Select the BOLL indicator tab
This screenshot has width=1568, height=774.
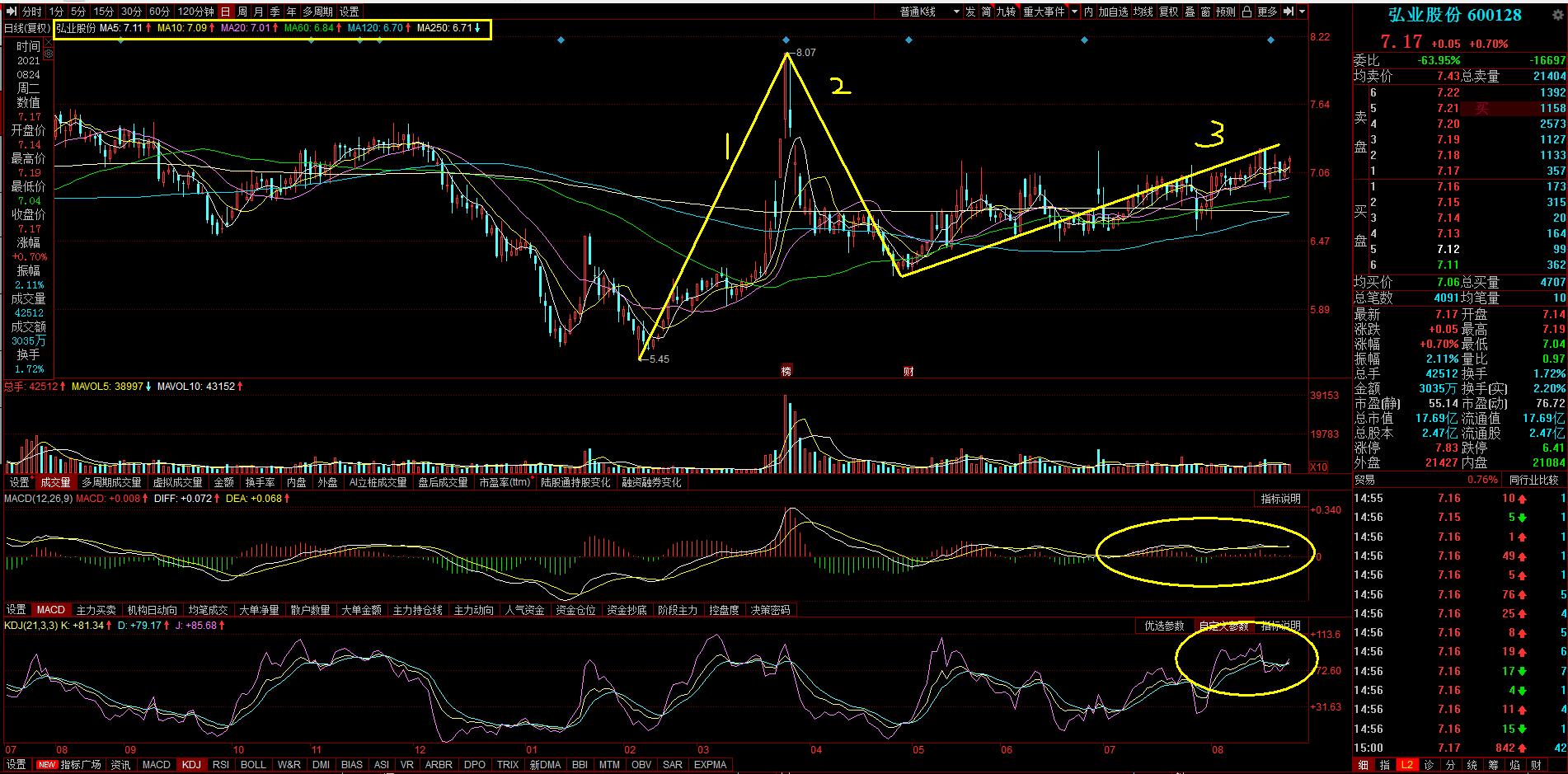(253, 764)
